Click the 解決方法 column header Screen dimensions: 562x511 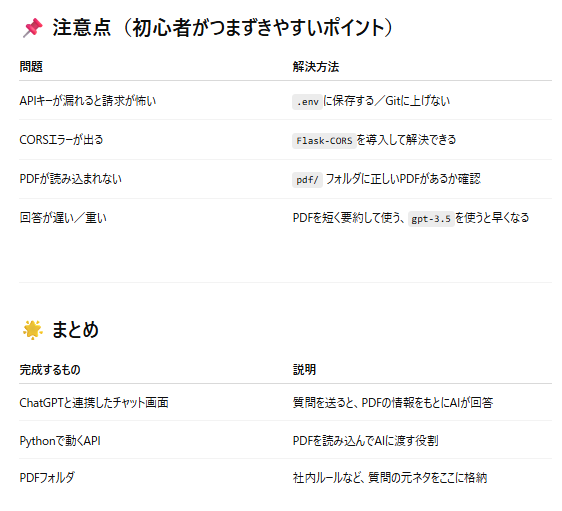tap(315, 67)
